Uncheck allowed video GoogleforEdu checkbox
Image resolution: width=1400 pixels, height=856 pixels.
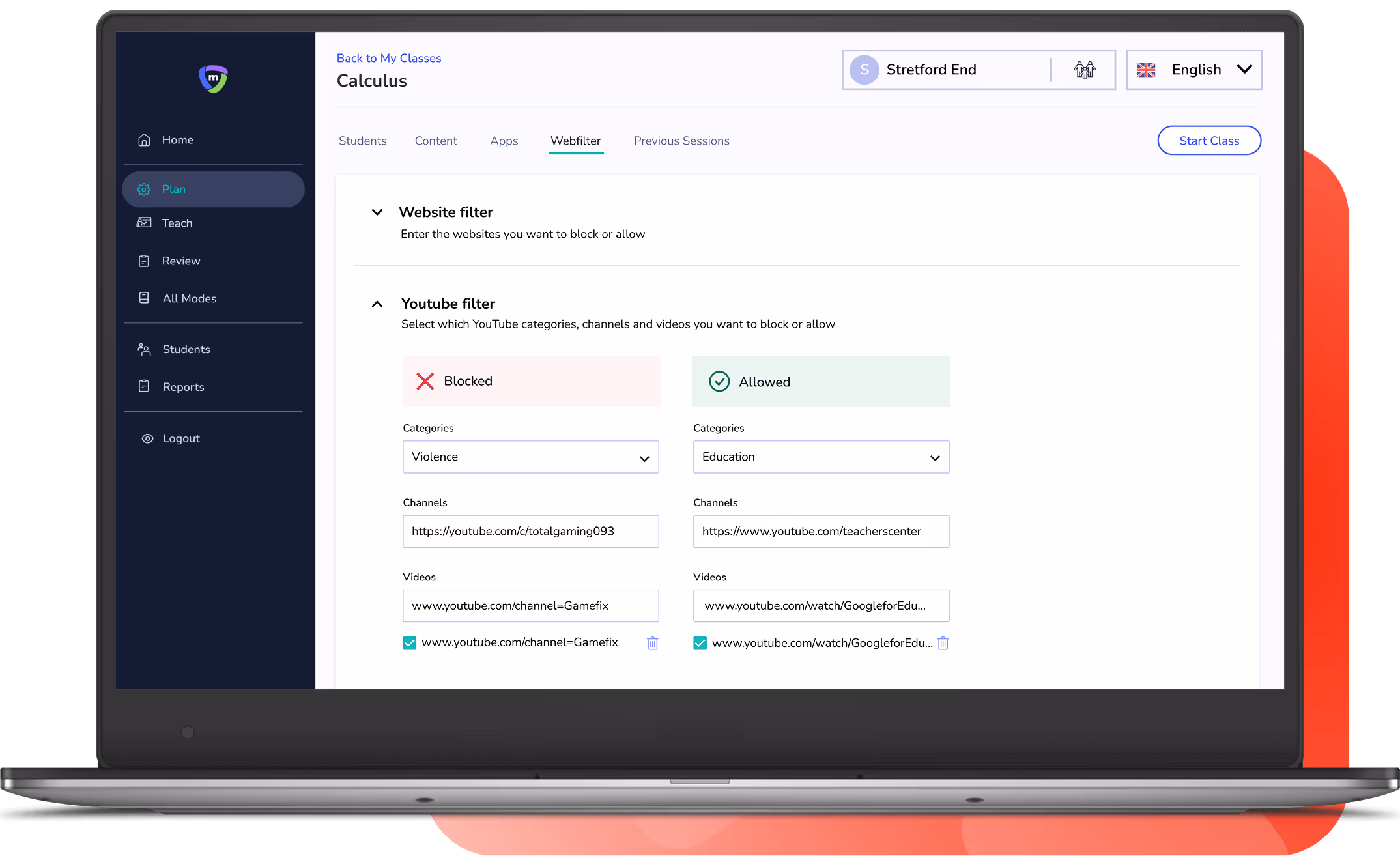pyautogui.click(x=700, y=643)
